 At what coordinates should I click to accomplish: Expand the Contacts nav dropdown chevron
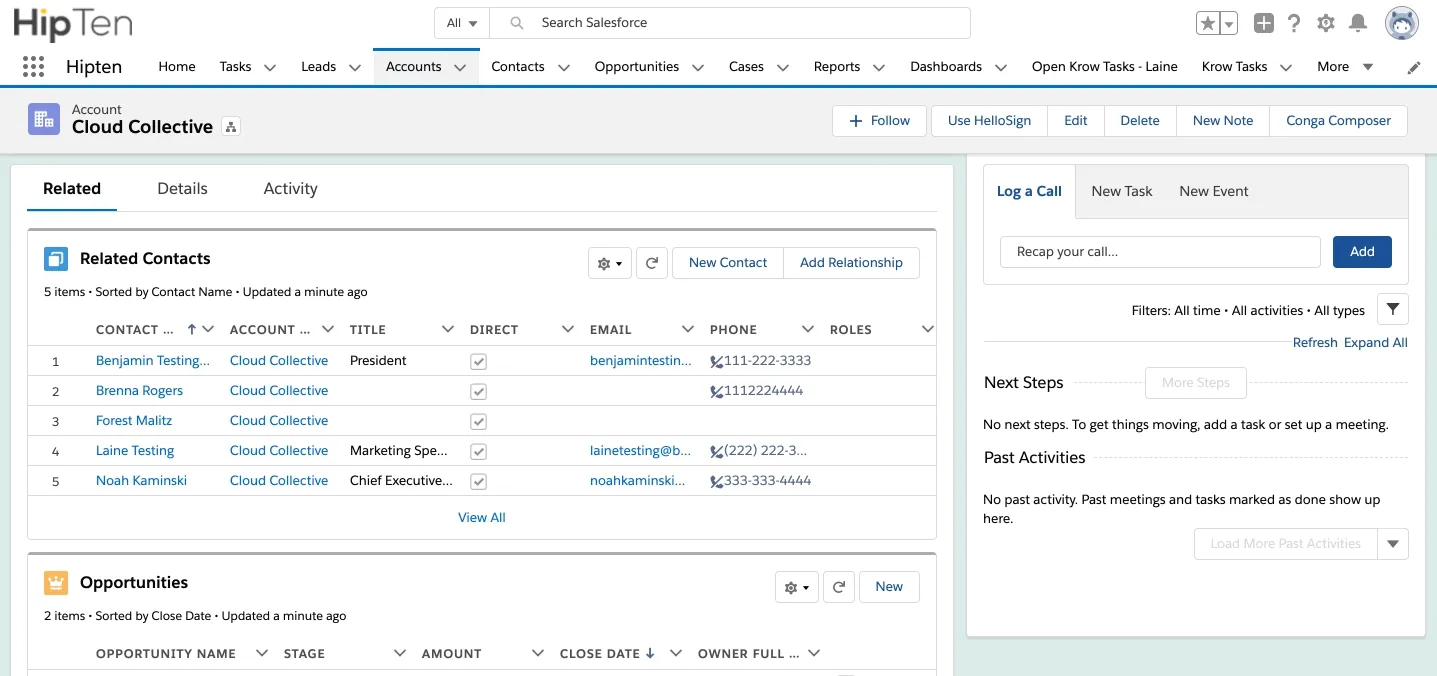click(x=563, y=68)
